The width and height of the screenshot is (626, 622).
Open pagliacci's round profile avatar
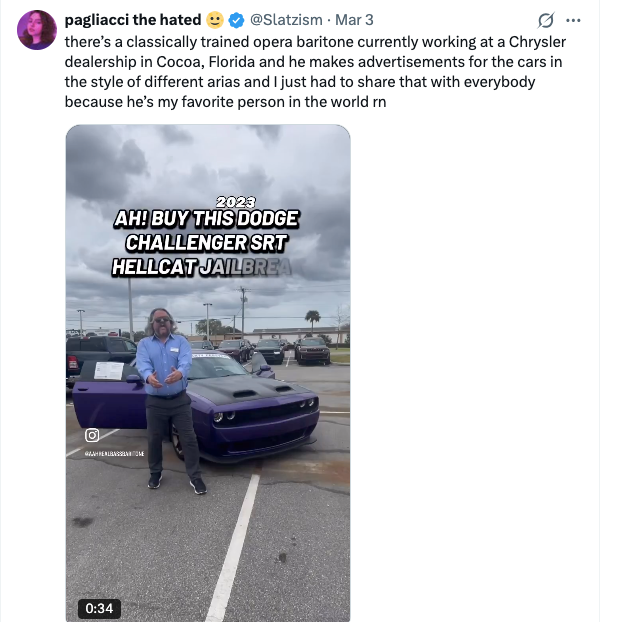(x=37, y=30)
